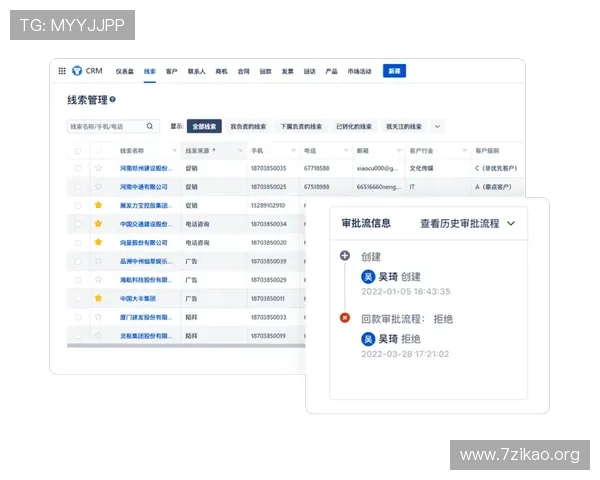
Task: Open the 邮箱 column filter arrow
Action: click(x=399, y=151)
